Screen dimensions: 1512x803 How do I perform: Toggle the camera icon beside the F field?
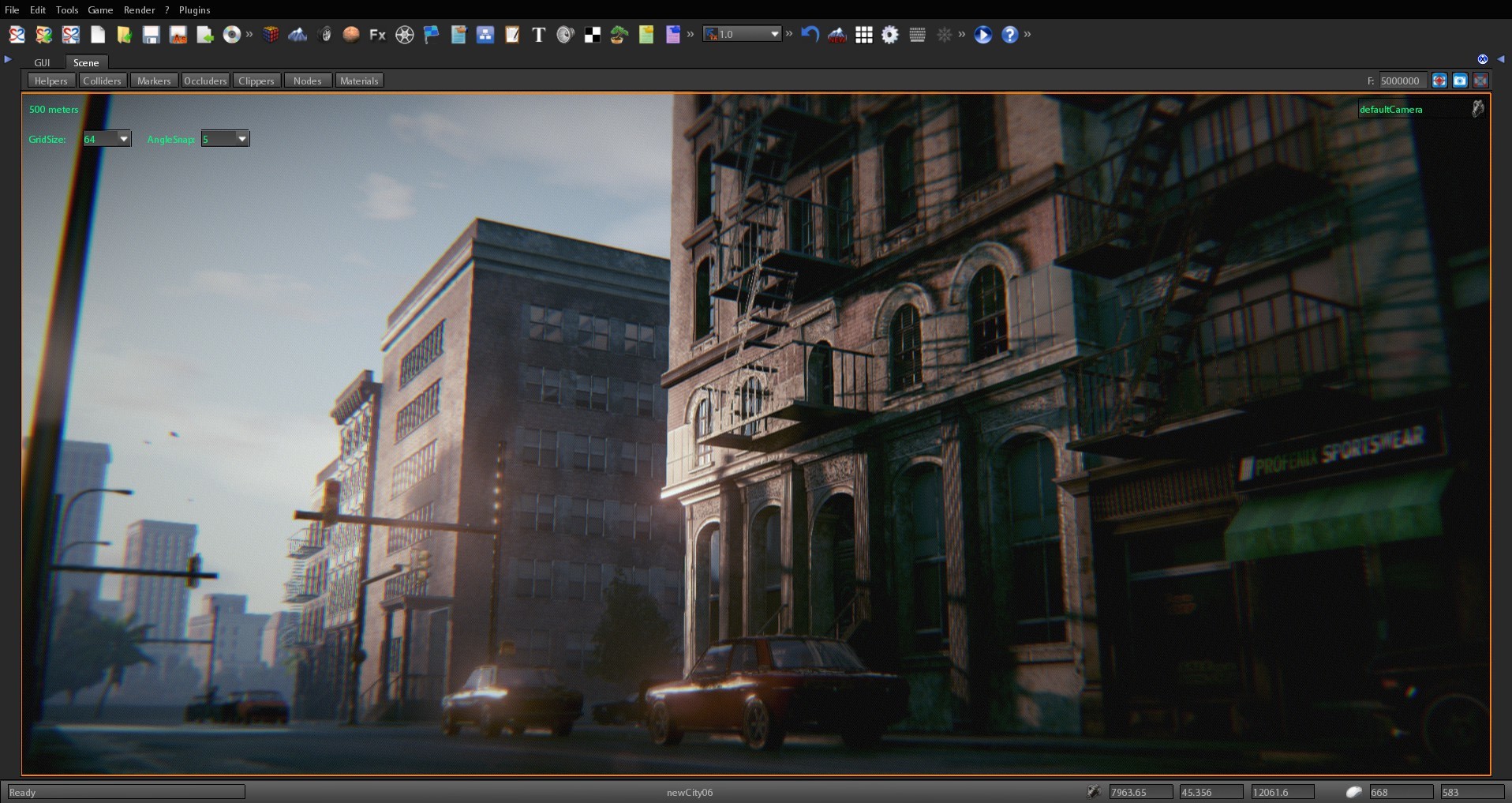pos(1461,80)
